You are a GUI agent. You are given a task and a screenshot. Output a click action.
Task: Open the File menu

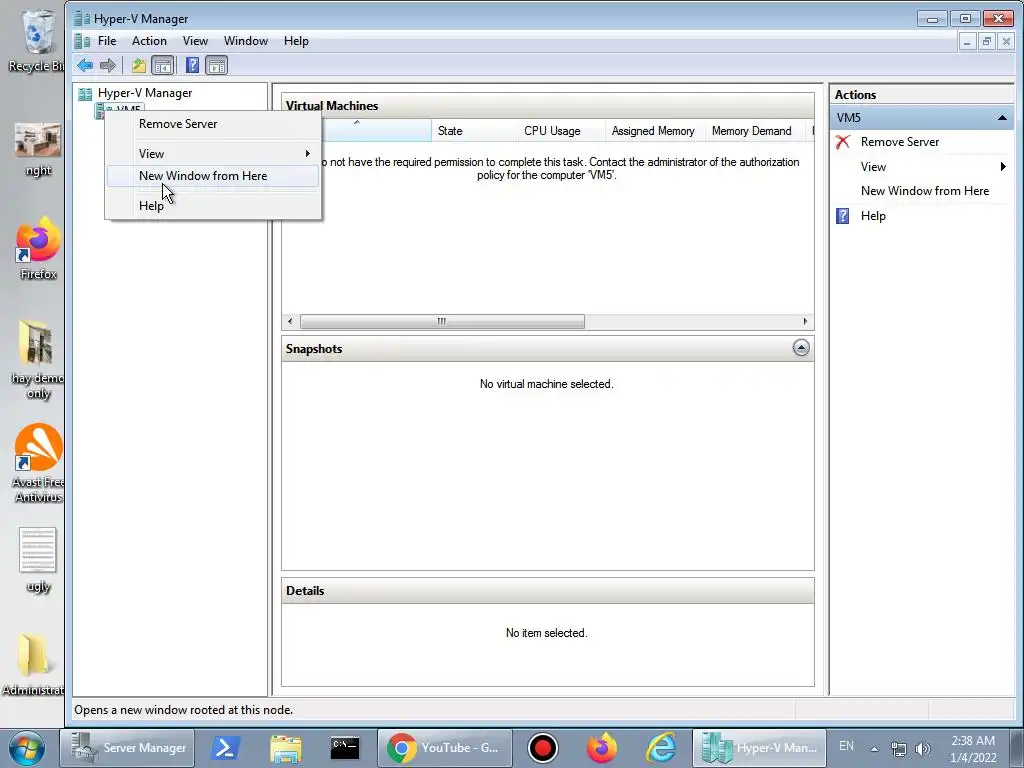coord(107,40)
